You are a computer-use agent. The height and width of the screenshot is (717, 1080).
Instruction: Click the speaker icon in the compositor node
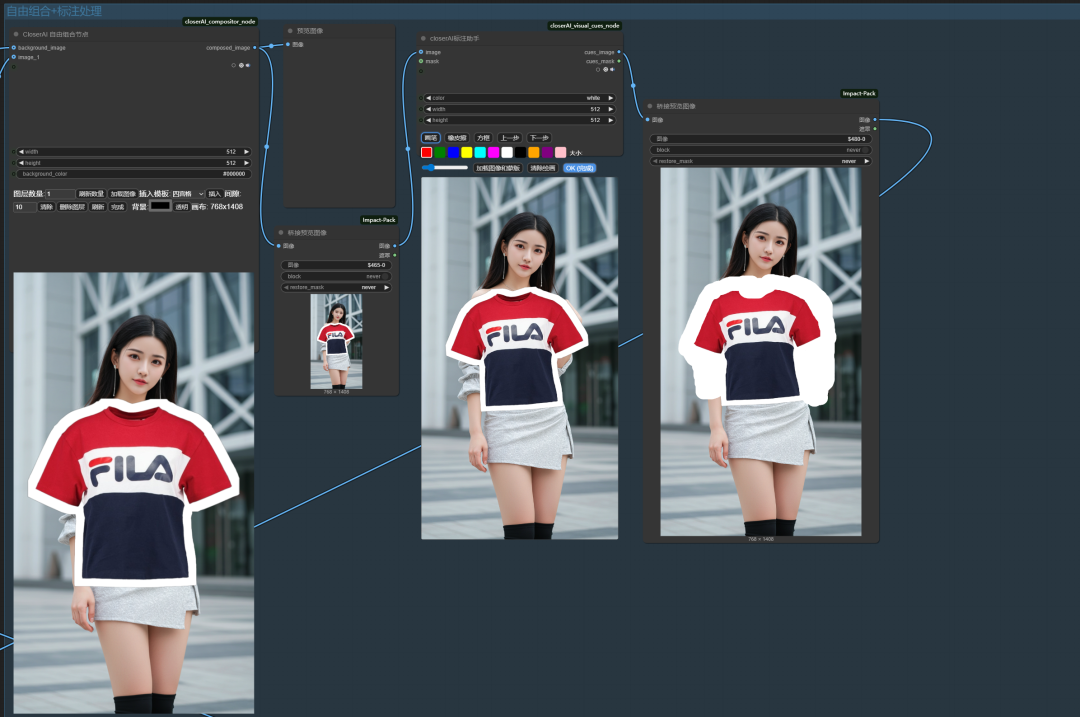pos(248,65)
